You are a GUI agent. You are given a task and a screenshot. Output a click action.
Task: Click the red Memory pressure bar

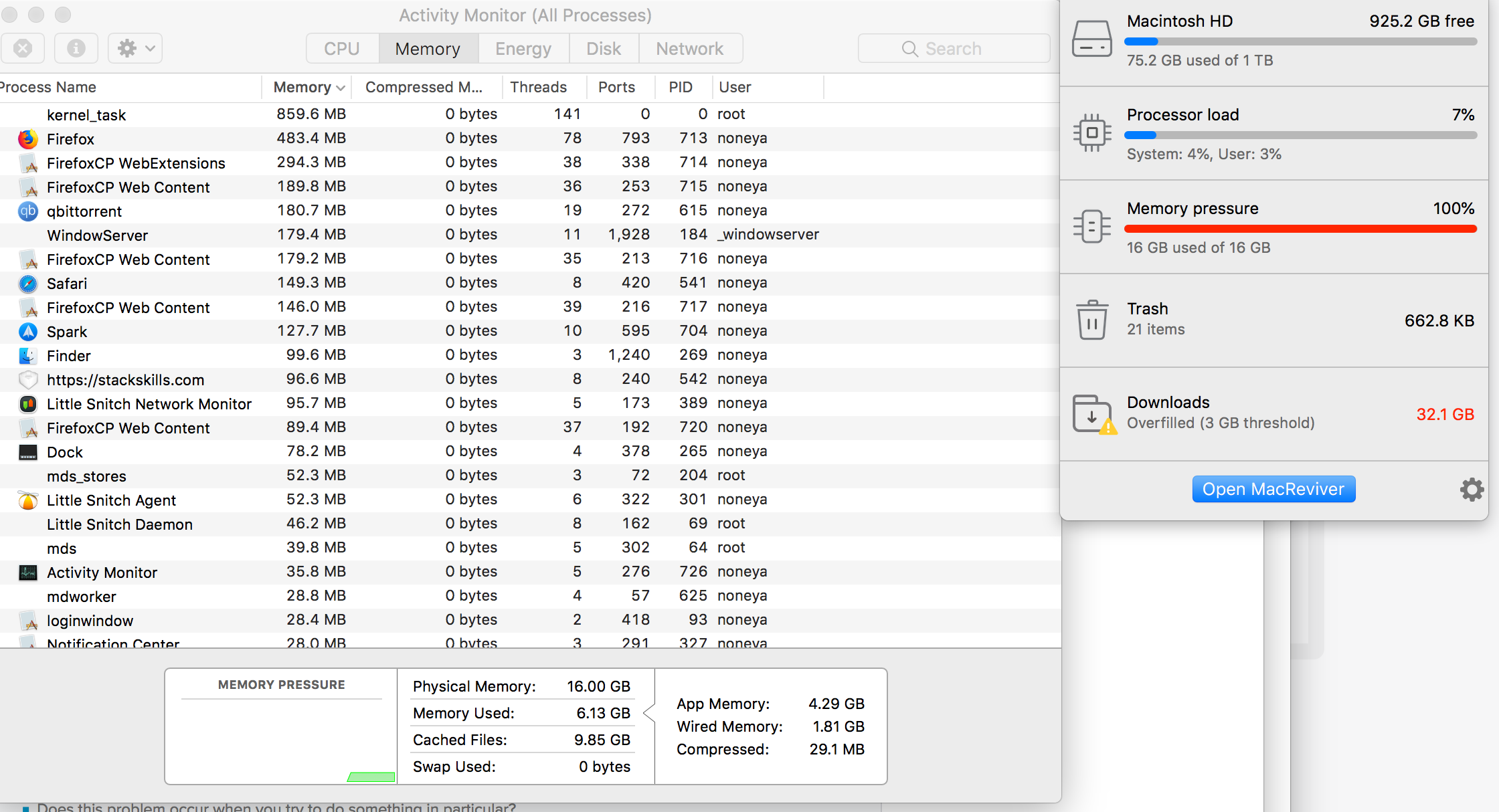coord(1300,229)
